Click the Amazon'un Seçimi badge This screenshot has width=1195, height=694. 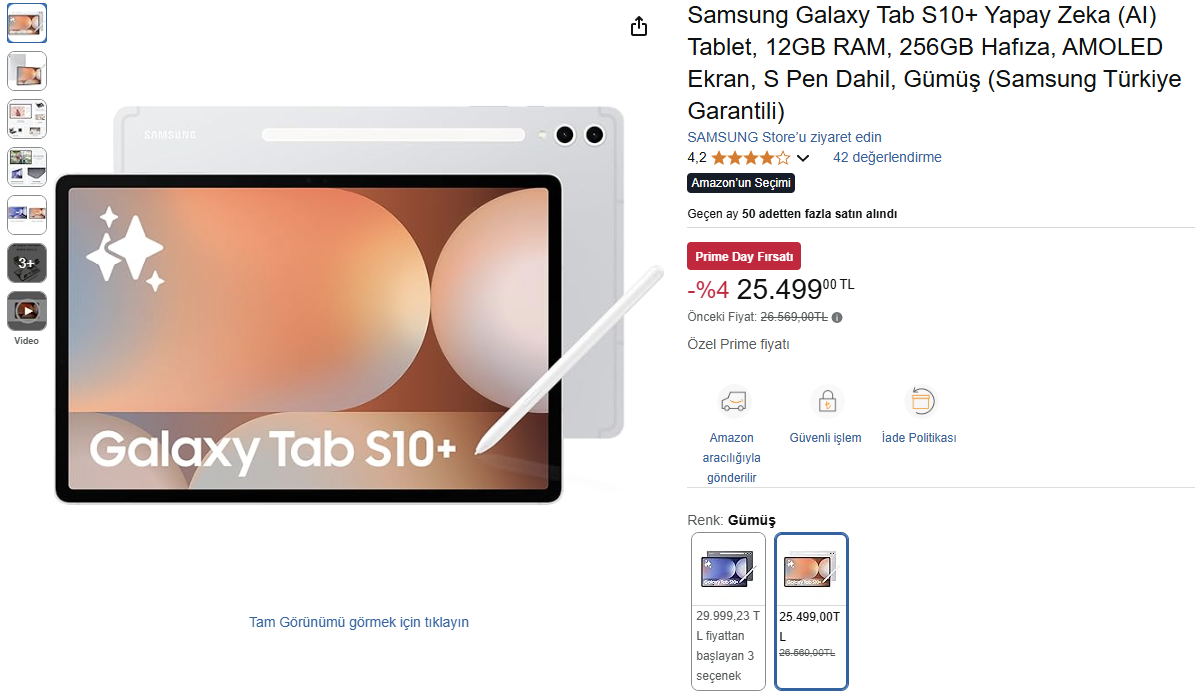coord(741,183)
